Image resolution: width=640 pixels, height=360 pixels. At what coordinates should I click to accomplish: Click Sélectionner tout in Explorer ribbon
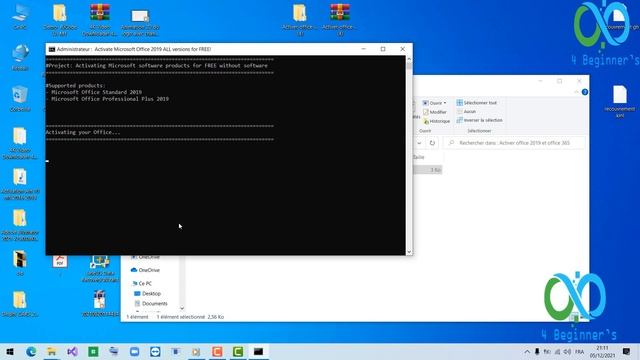[477, 103]
